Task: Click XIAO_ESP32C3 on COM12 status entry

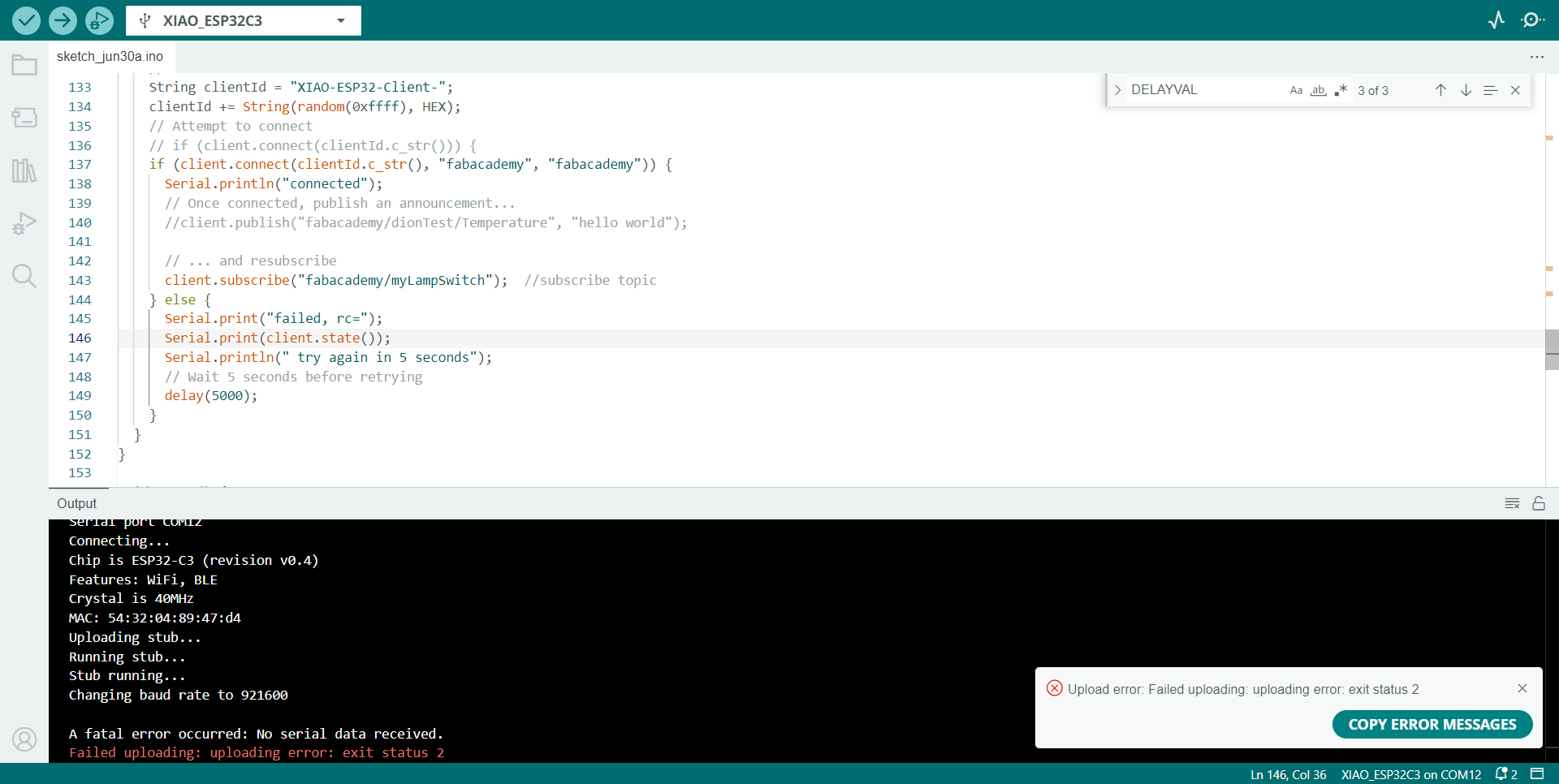Action: click(1411, 774)
